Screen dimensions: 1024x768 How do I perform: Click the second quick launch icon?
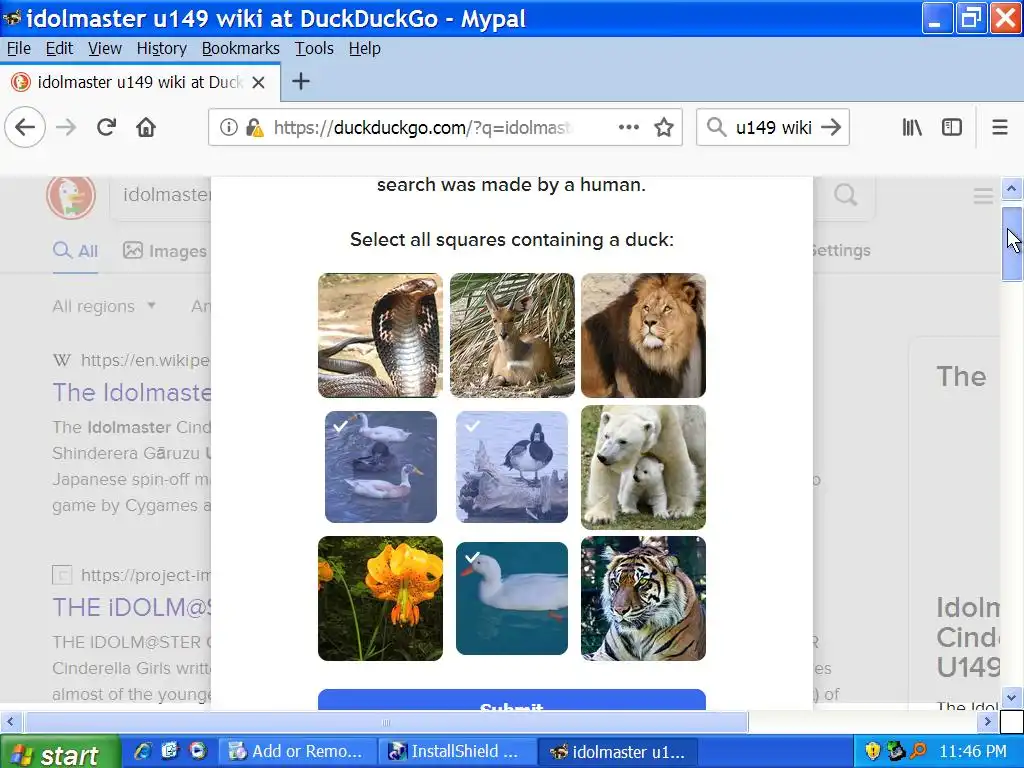[170, 752]
